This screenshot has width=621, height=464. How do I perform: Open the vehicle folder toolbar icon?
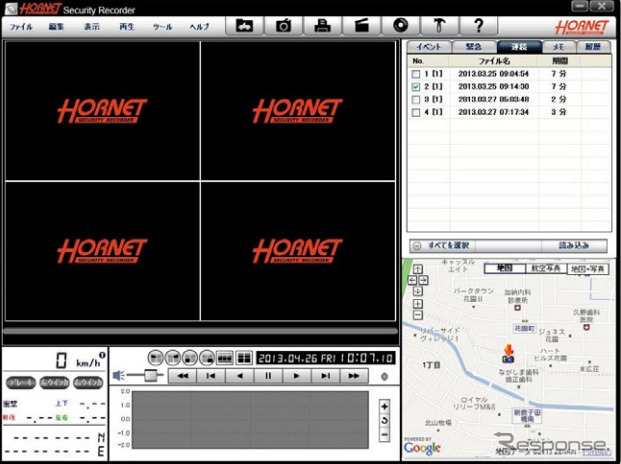[x=244, y=26]
